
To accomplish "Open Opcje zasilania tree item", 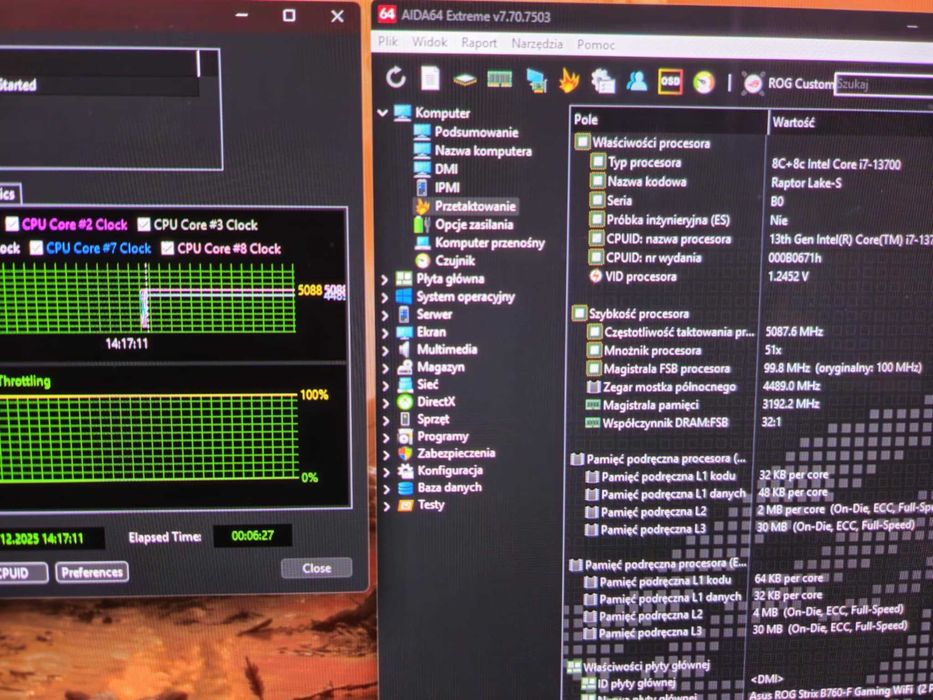I will [x=474, y=224].
